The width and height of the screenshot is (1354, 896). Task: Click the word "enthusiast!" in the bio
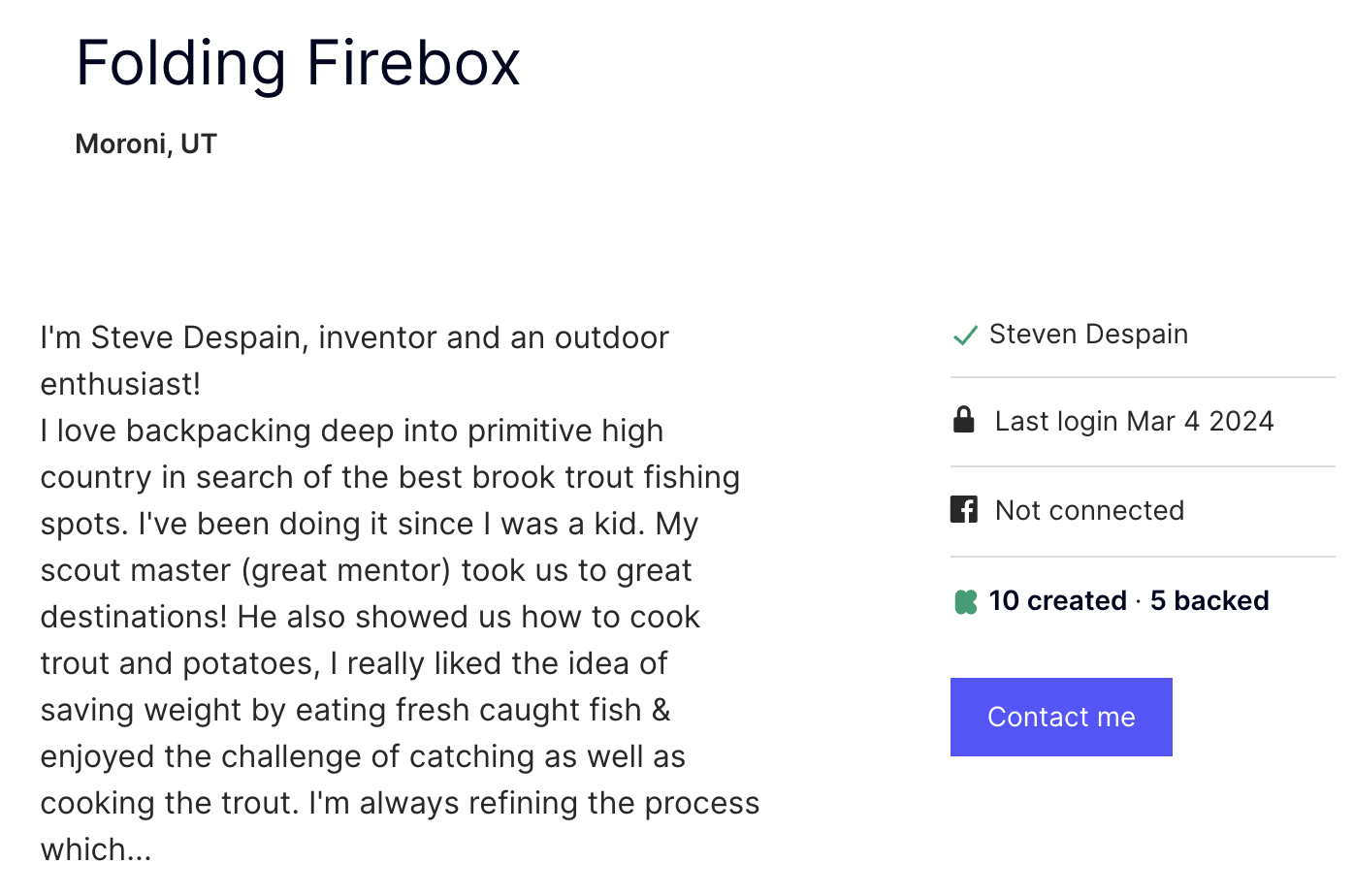tap(120, 385)
